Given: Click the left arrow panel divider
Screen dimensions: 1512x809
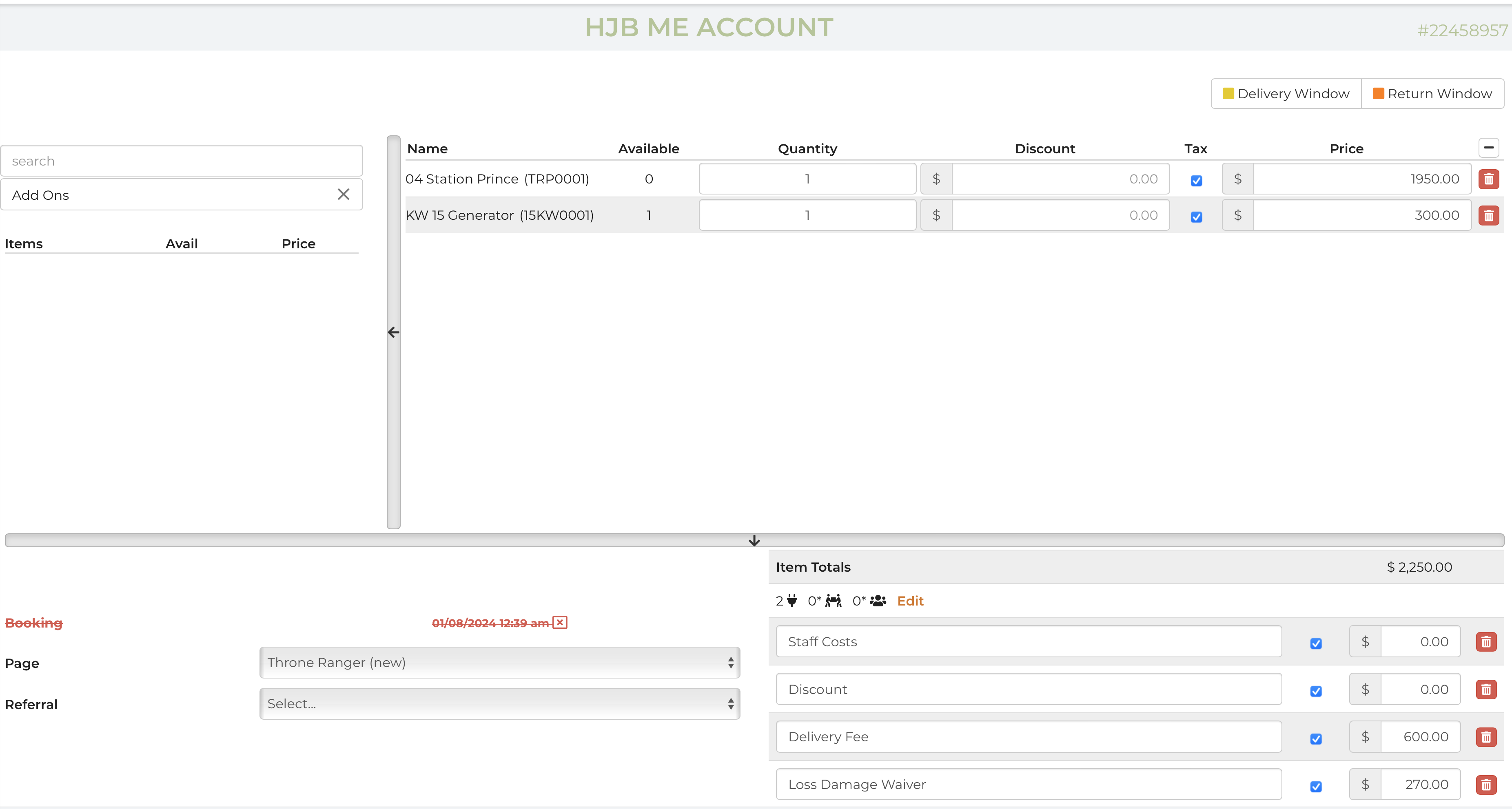Looking at the screenshot, I should [393, 333].
